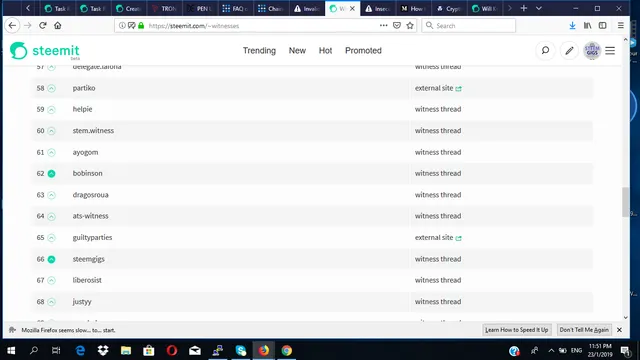Open File Explorer from the taskbar
The image size is (640, 360).
[x=126, y=351]
